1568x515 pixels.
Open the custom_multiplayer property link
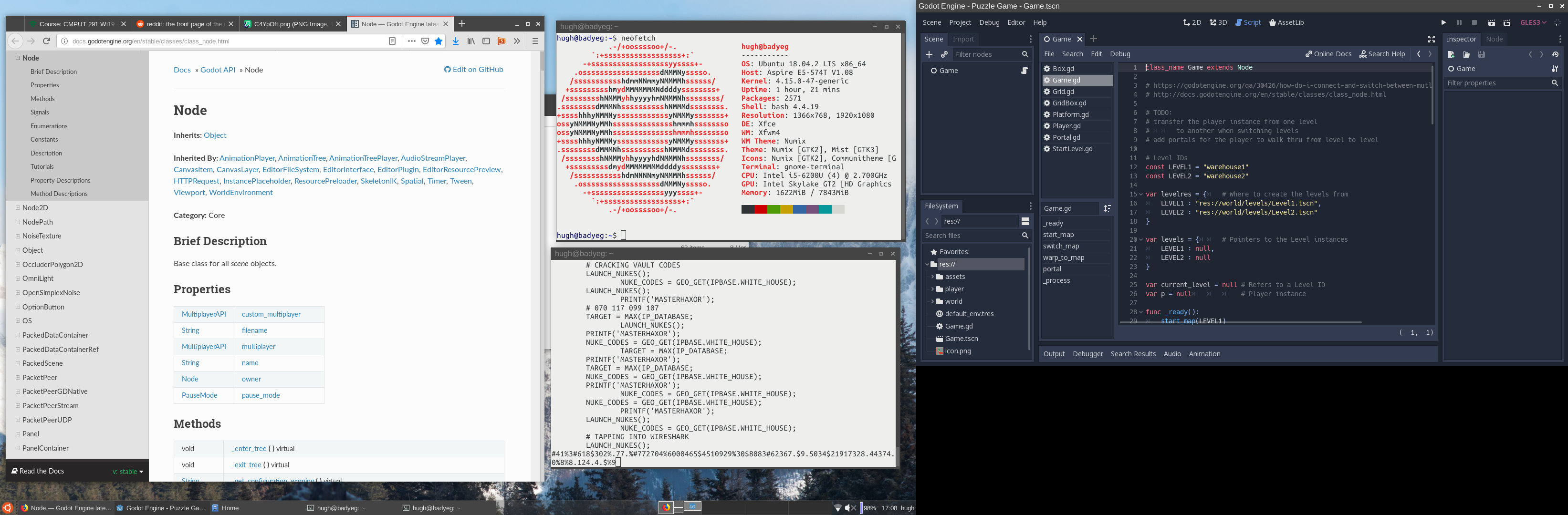tap(271, 314)
